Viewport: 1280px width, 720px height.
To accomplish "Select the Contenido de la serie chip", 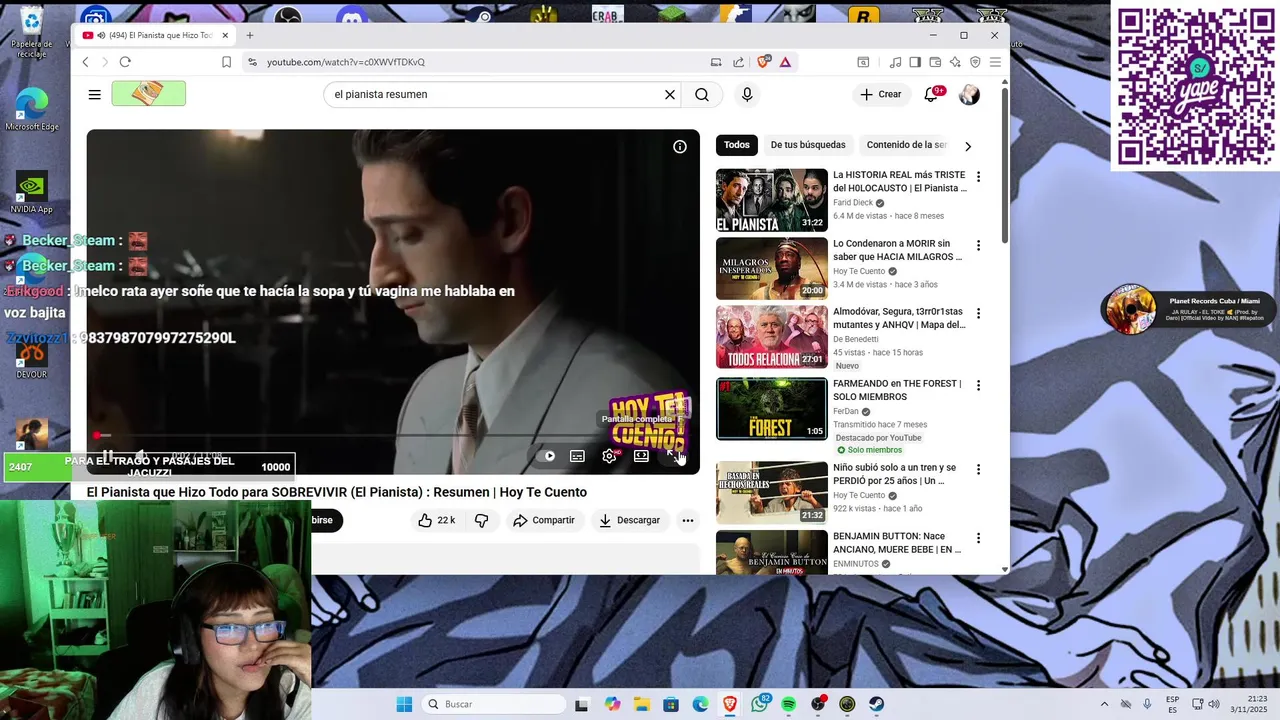I will (906, 145).
